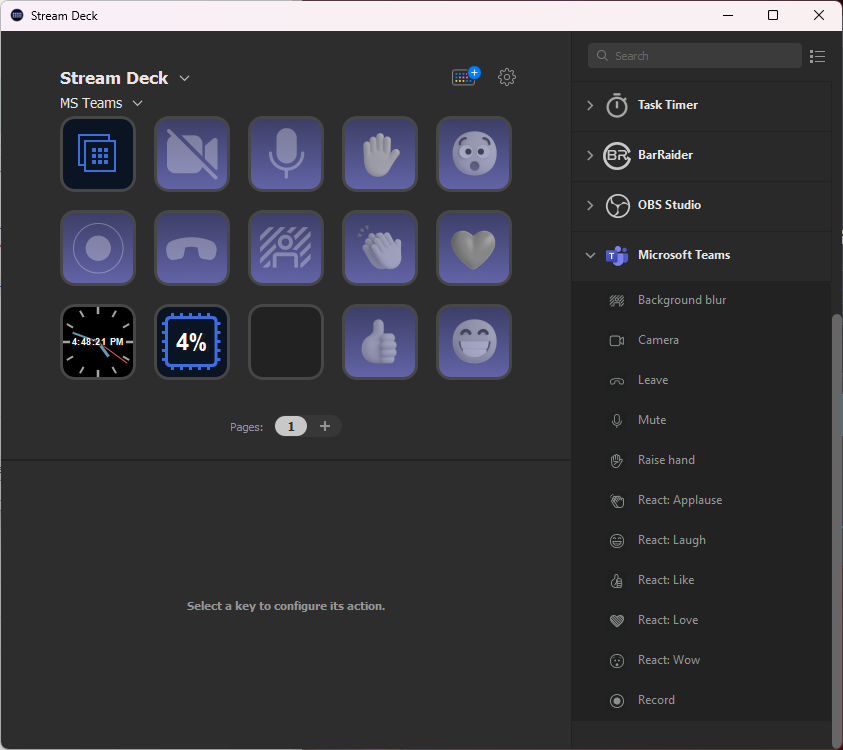
Task: Expand the Task Timer category
Action: click(590, 105)
